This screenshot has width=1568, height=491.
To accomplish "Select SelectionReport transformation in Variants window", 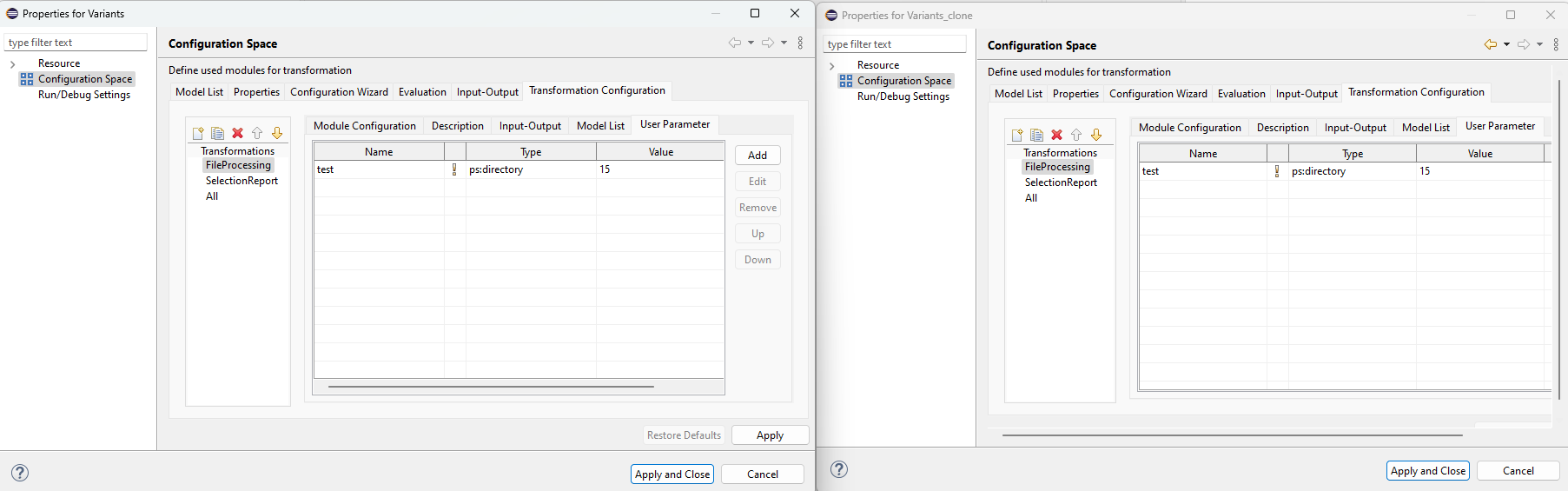I will [x=241, y=181].
